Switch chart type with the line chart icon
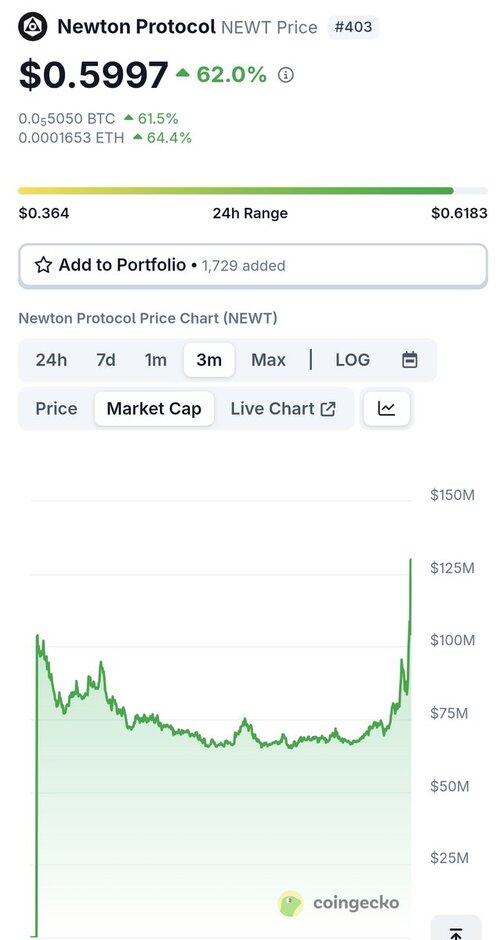The image size is (500, 940). click(387, 409)
